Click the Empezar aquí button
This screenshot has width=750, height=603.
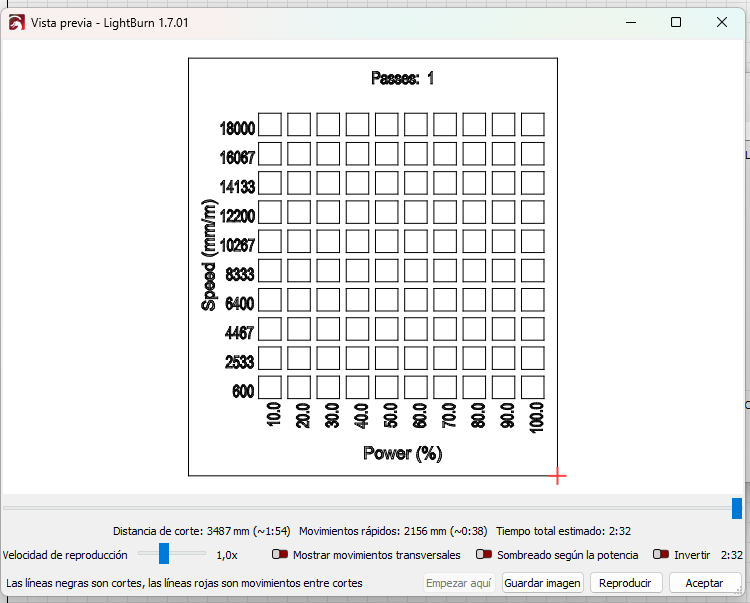coord(458,583)
